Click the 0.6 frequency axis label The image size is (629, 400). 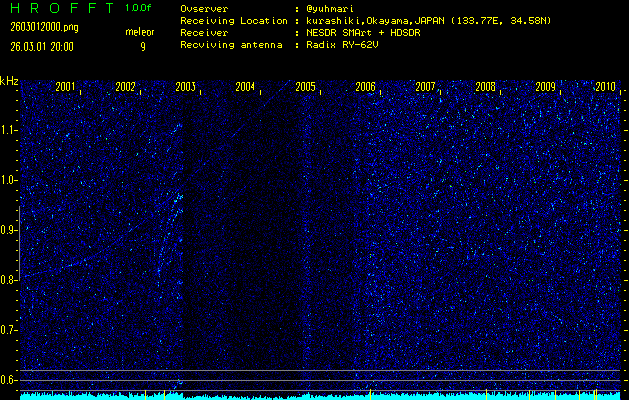[x=8, y=380]
